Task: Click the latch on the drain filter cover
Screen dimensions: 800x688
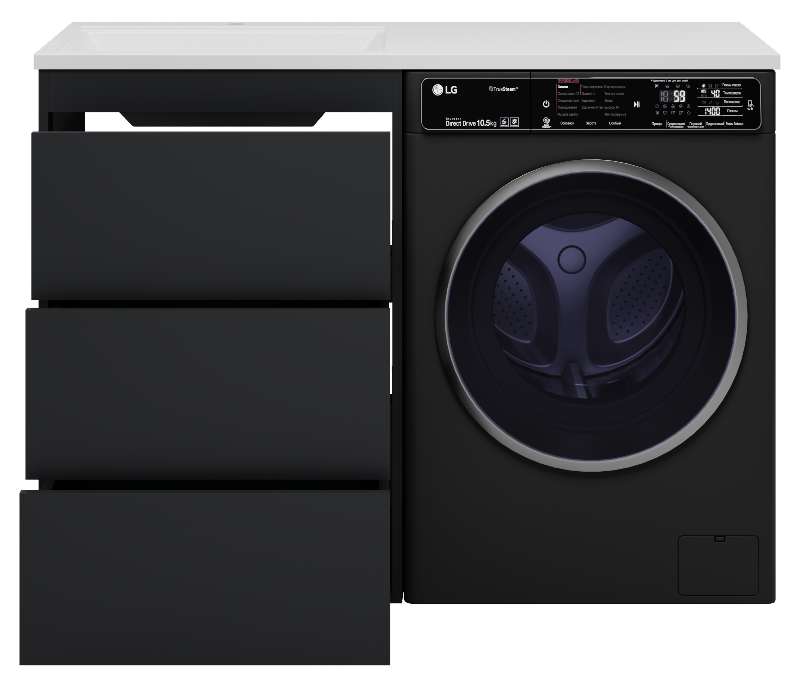Action: pyautogui.click(x=717, y=541)
